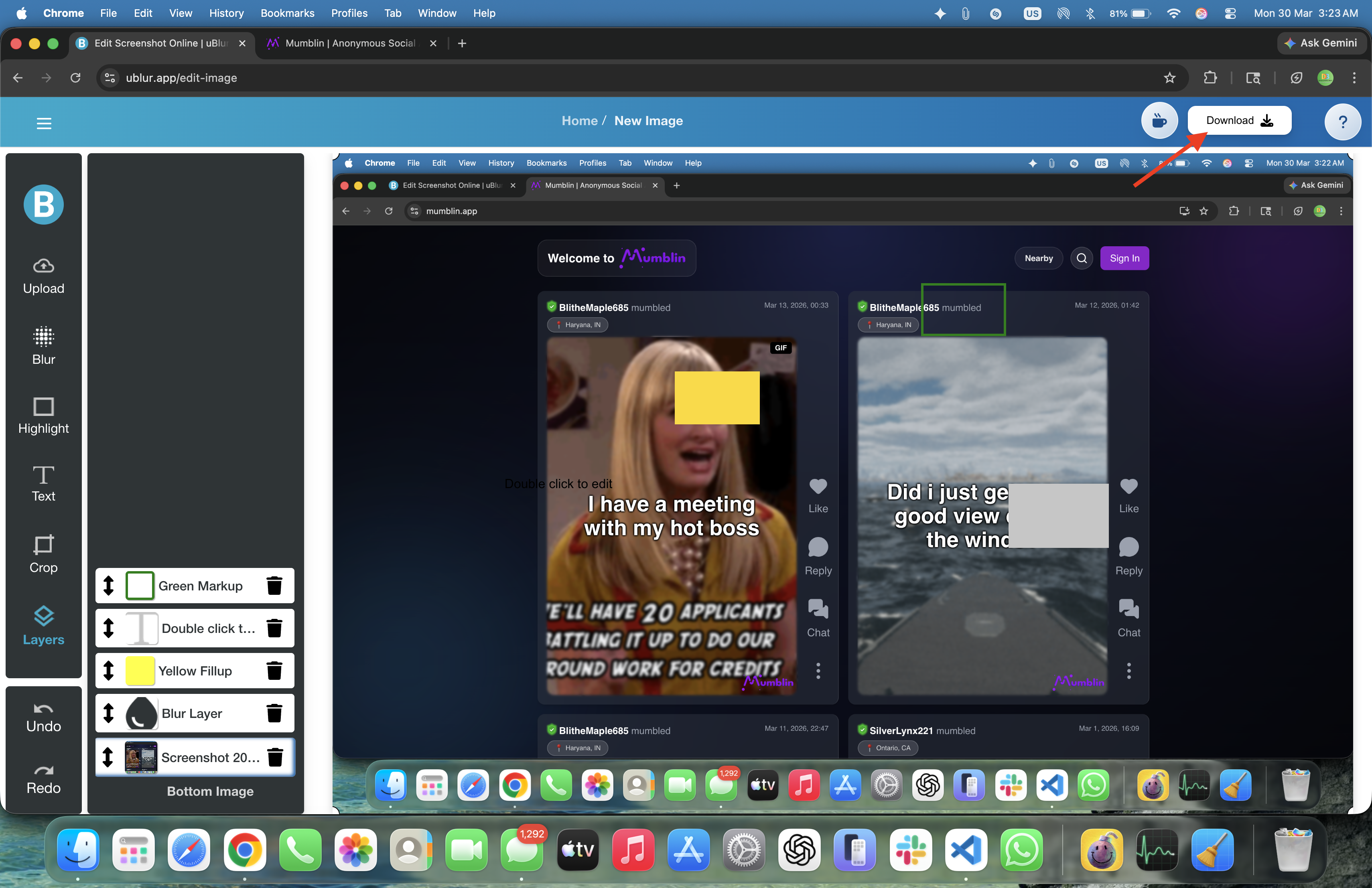Click the Bottom Image label
1372x888 pixels.
(210, 791)
